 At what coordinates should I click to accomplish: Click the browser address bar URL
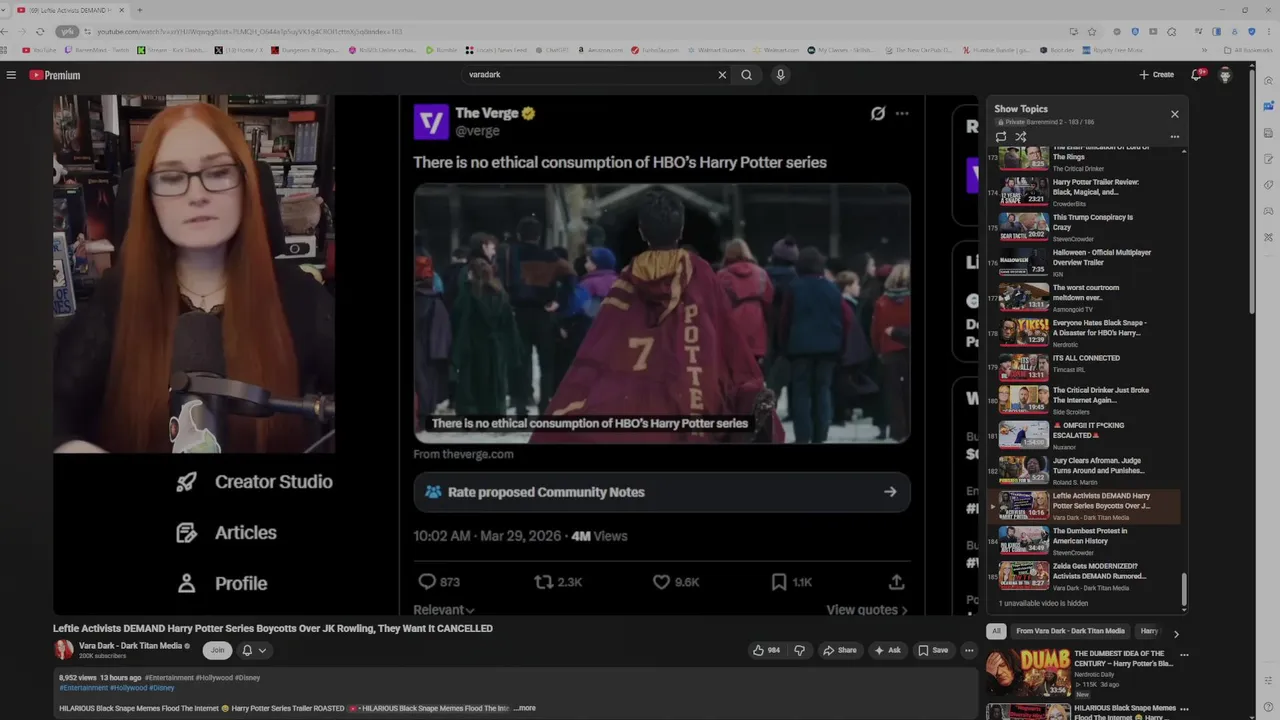pyautogui.click(x=250, y=31)
